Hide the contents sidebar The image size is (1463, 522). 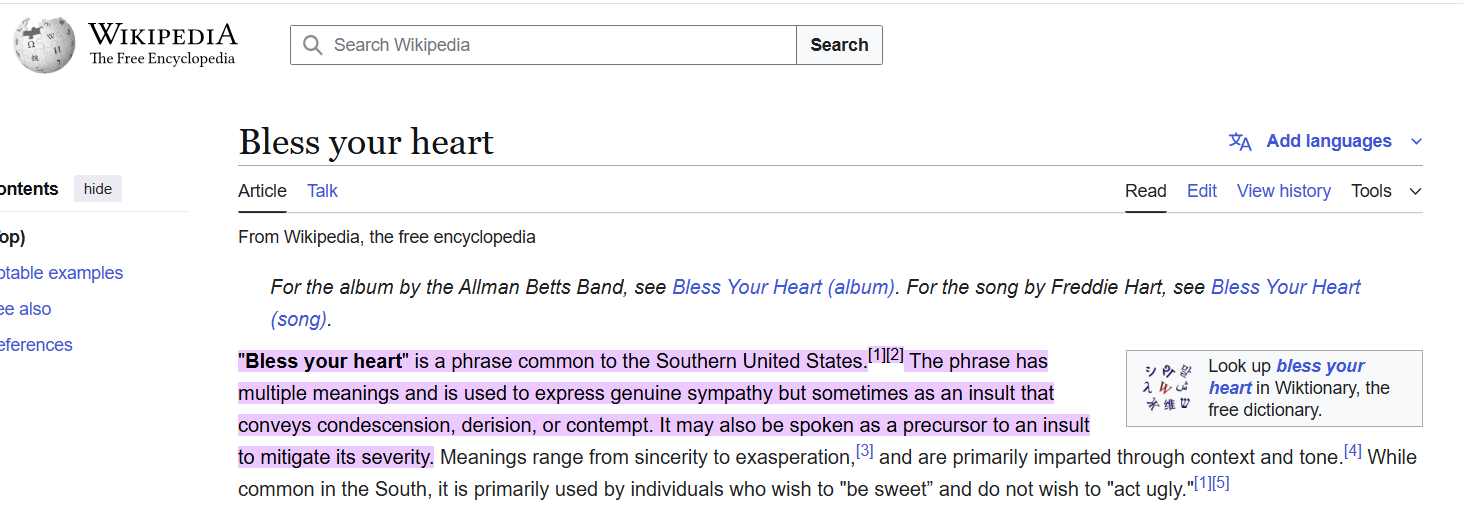point(98,189)
